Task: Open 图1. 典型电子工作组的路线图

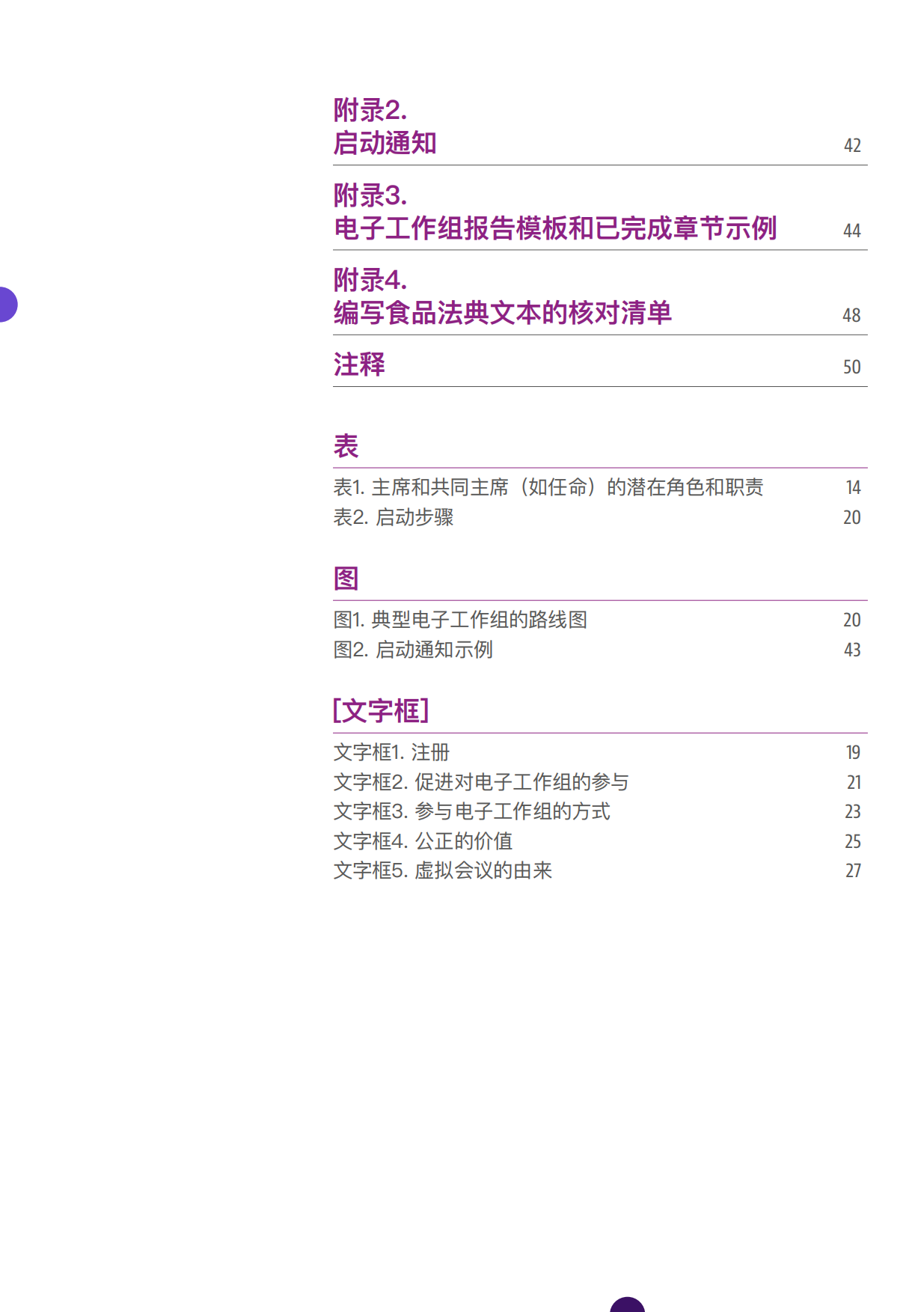Action: click(460, 620)
